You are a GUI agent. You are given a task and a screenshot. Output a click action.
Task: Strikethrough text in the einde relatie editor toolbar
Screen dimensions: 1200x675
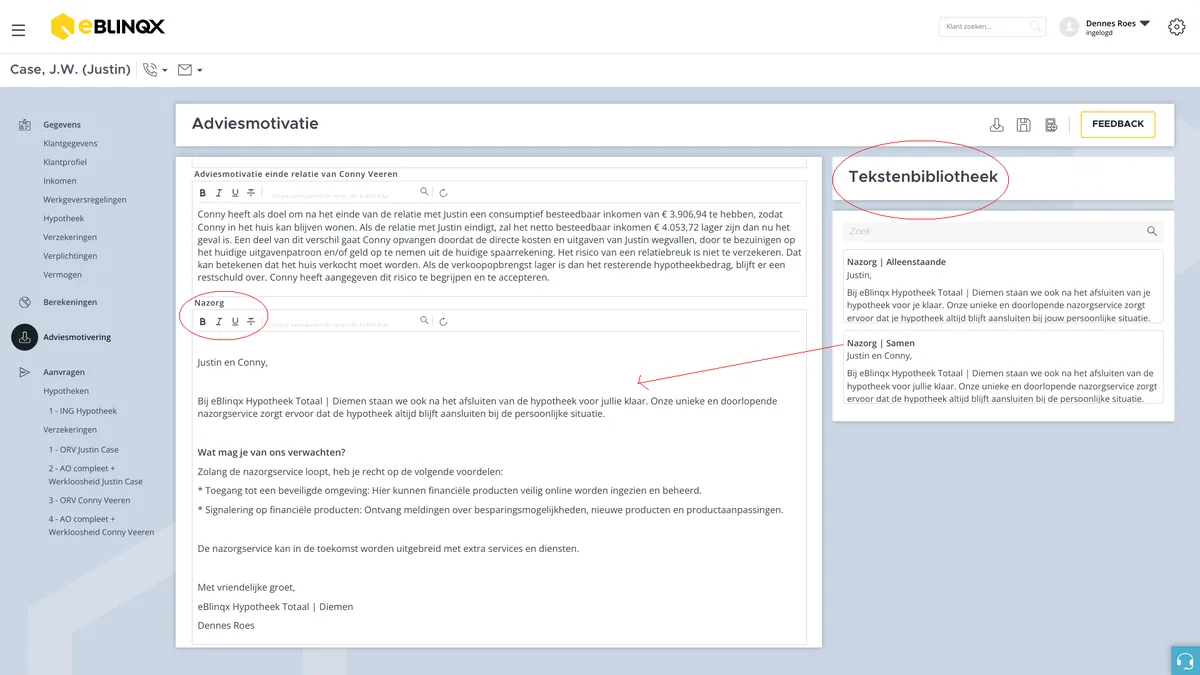click(251, 192)
